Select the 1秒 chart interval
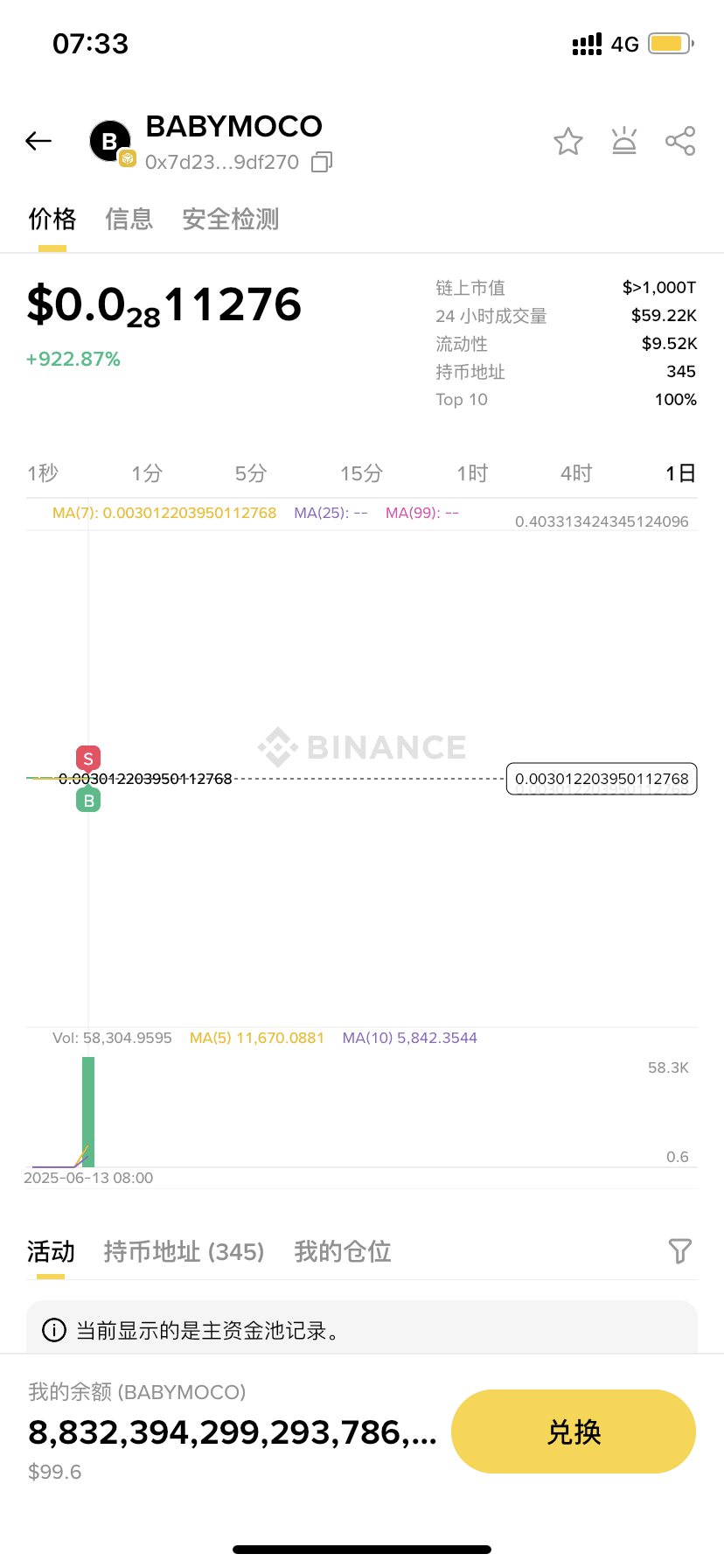The image size is (724, 1568). [43, 473]
